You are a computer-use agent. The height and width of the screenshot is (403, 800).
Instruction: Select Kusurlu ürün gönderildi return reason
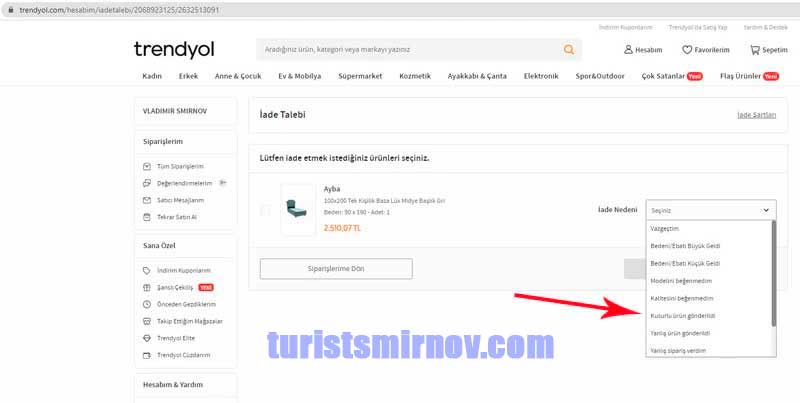[x=682, y=315]
